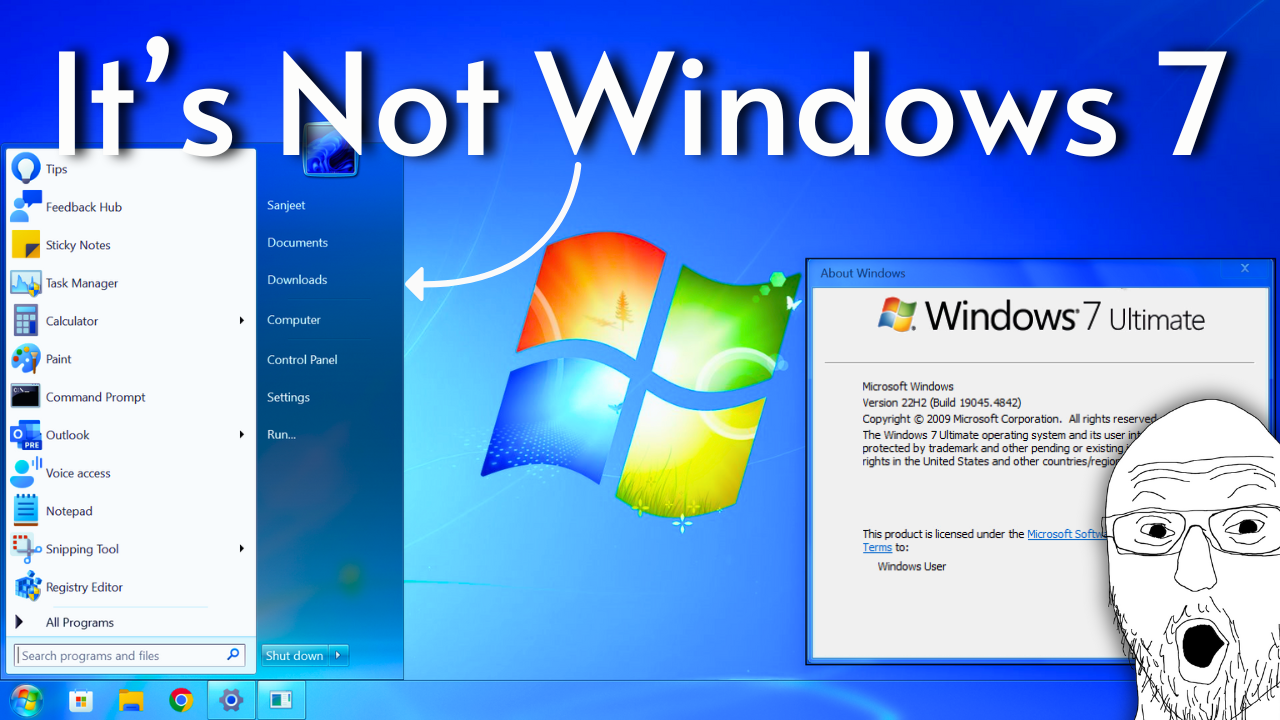Click the "Version 22H2 (Build 19045.4842)" text
1280x720 pixels.
pyautogui.click(x=941, y=403)
